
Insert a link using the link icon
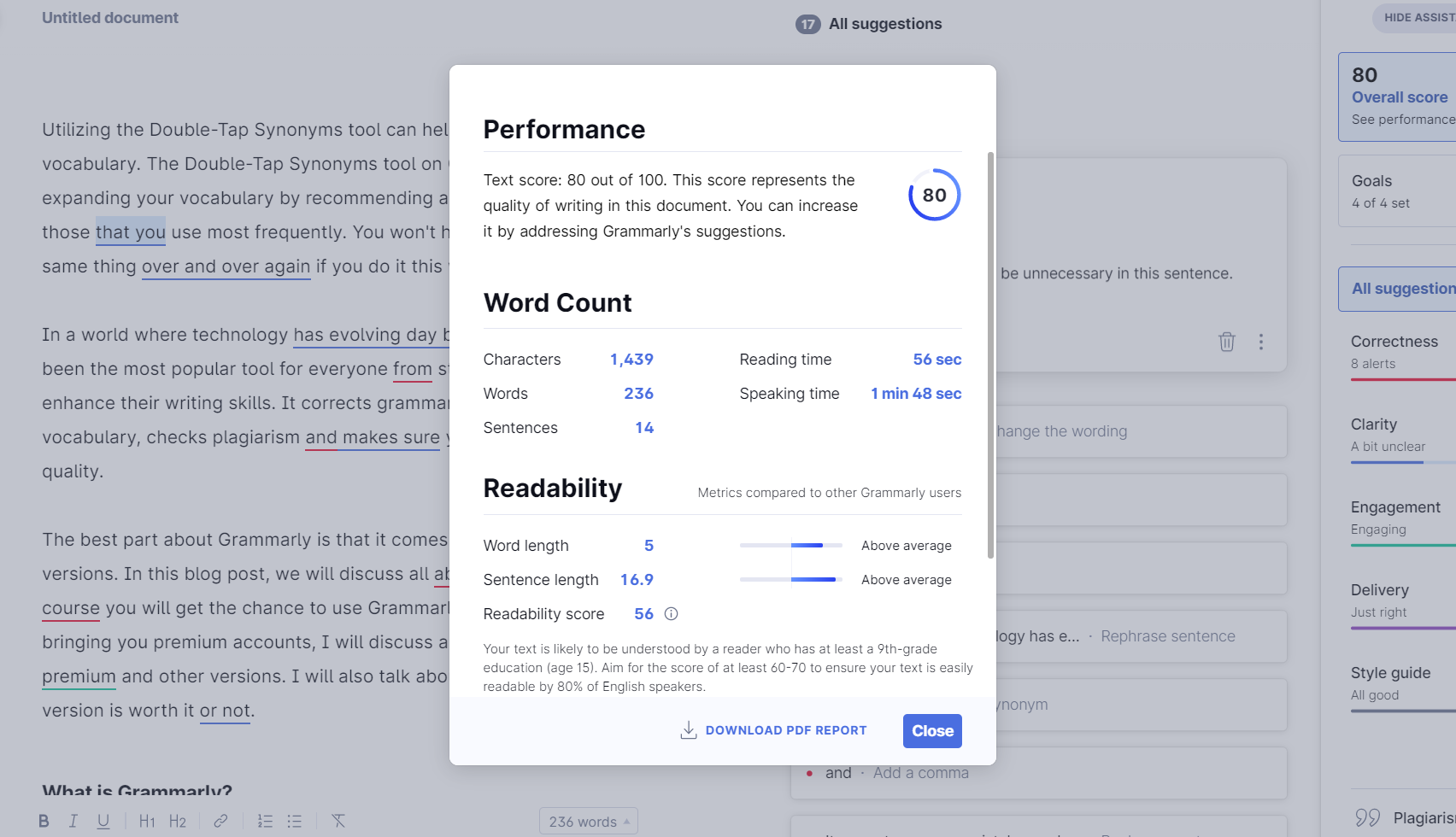(x=221, y=821)
